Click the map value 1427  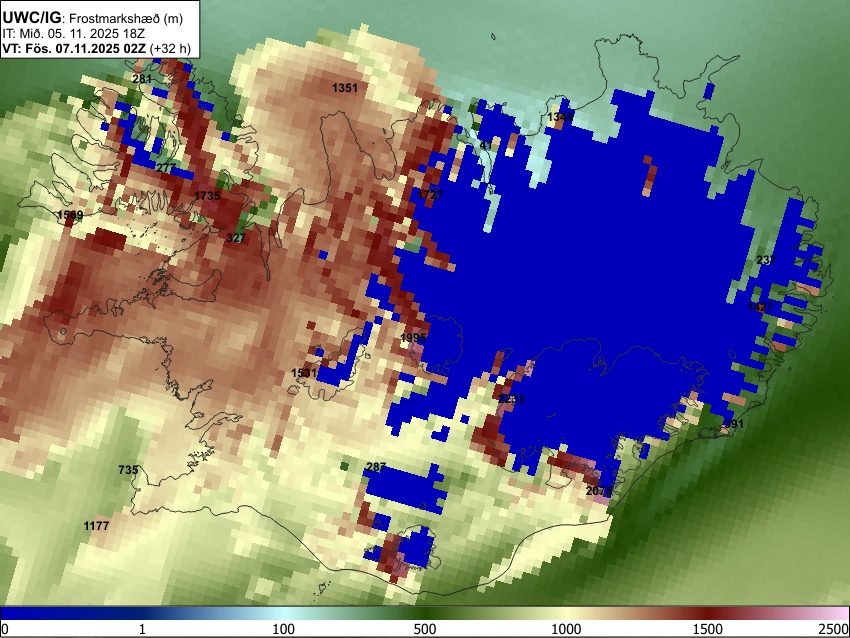pyautogui.click(x=760, y=307)
